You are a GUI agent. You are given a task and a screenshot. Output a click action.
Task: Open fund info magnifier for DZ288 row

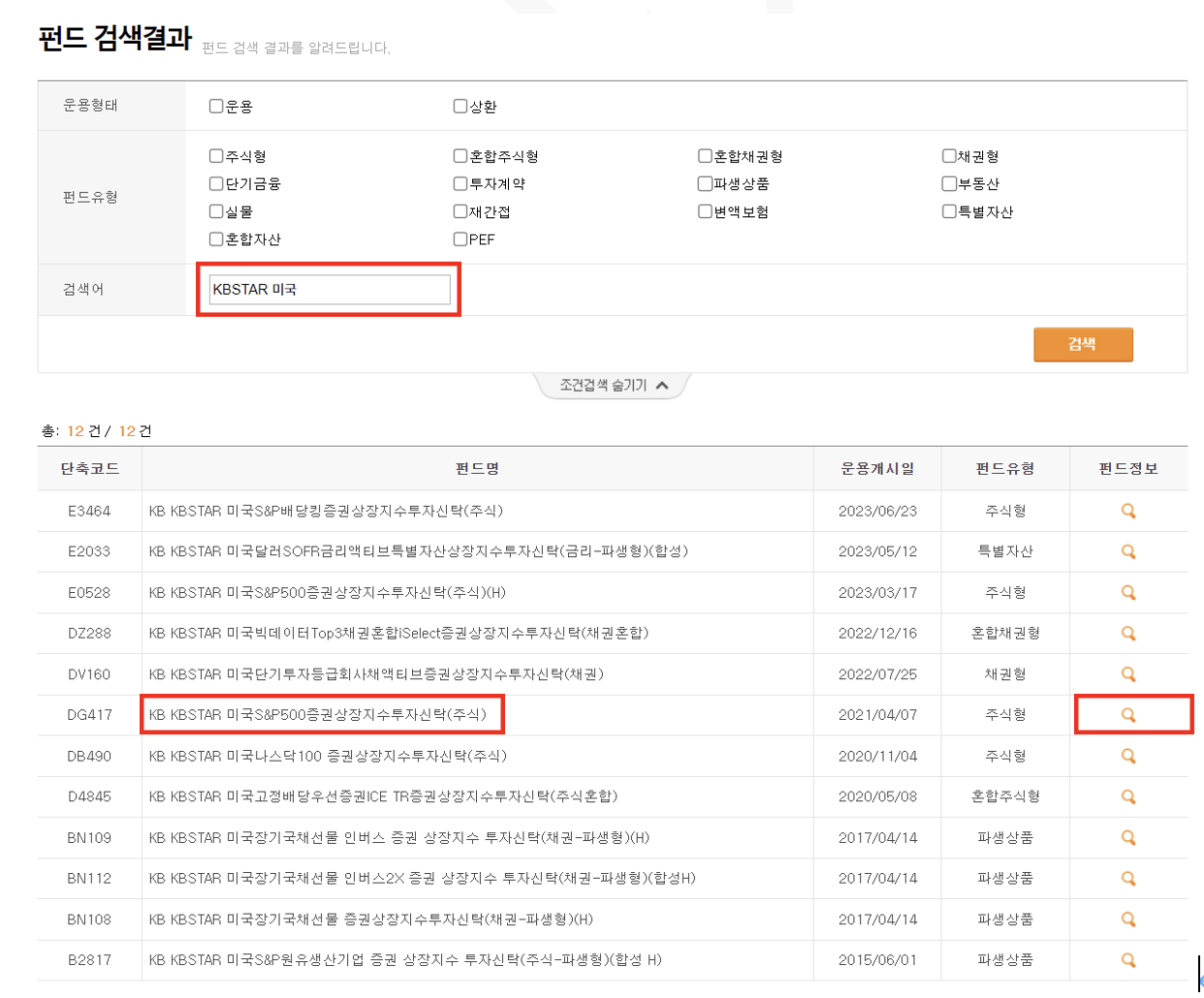coord(1128,633)
